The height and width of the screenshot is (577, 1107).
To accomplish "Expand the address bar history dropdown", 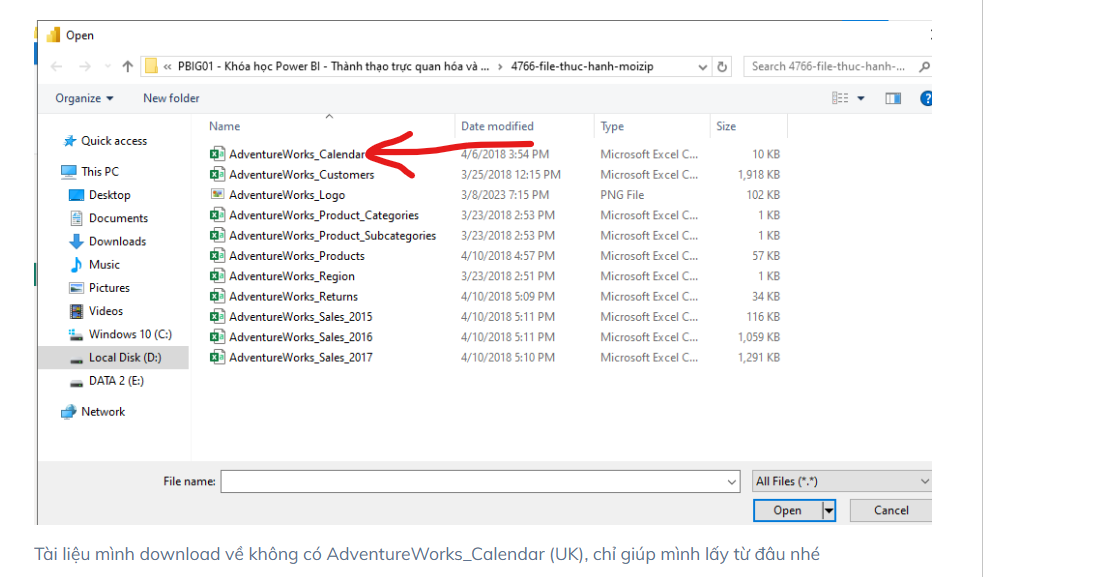I will pyautogui.click(x=702, y=66).
